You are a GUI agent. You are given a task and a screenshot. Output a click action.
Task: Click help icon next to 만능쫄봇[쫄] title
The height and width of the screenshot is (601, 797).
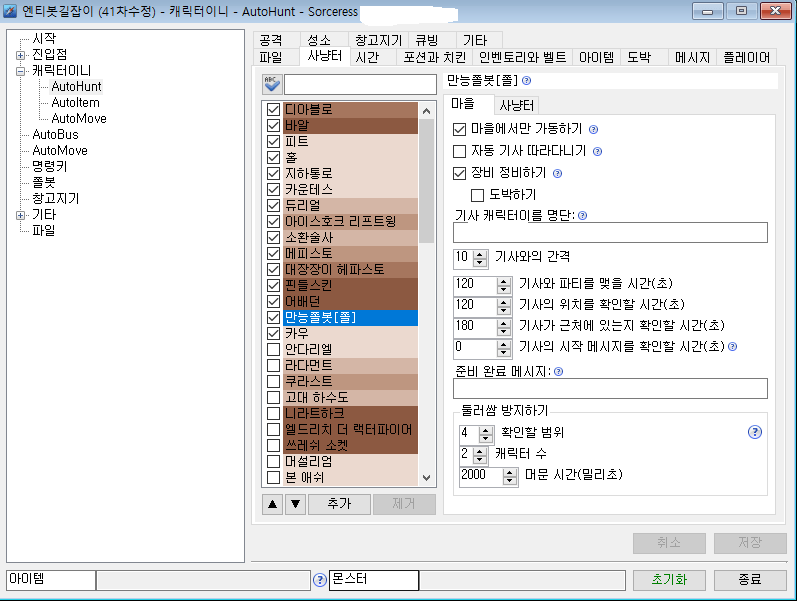pyautogui.click(x=527, y=80)
